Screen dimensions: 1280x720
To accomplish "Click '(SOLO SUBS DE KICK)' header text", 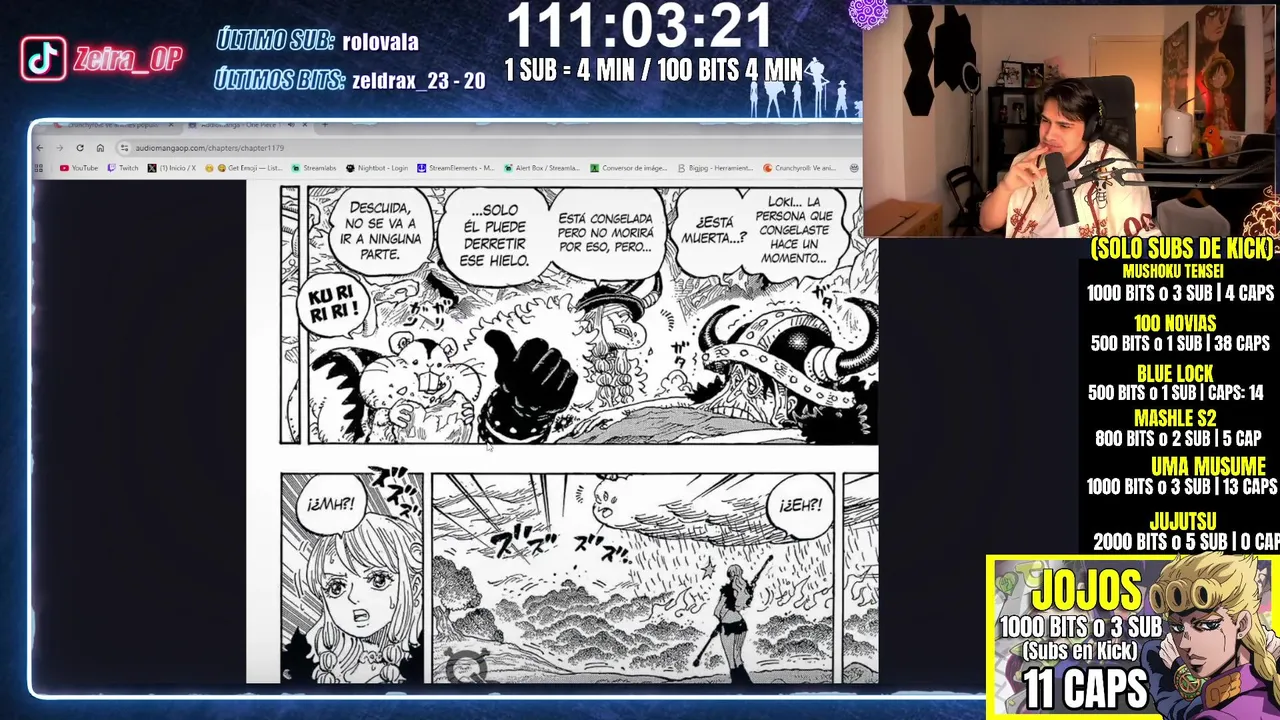I will coord(1182,249).
